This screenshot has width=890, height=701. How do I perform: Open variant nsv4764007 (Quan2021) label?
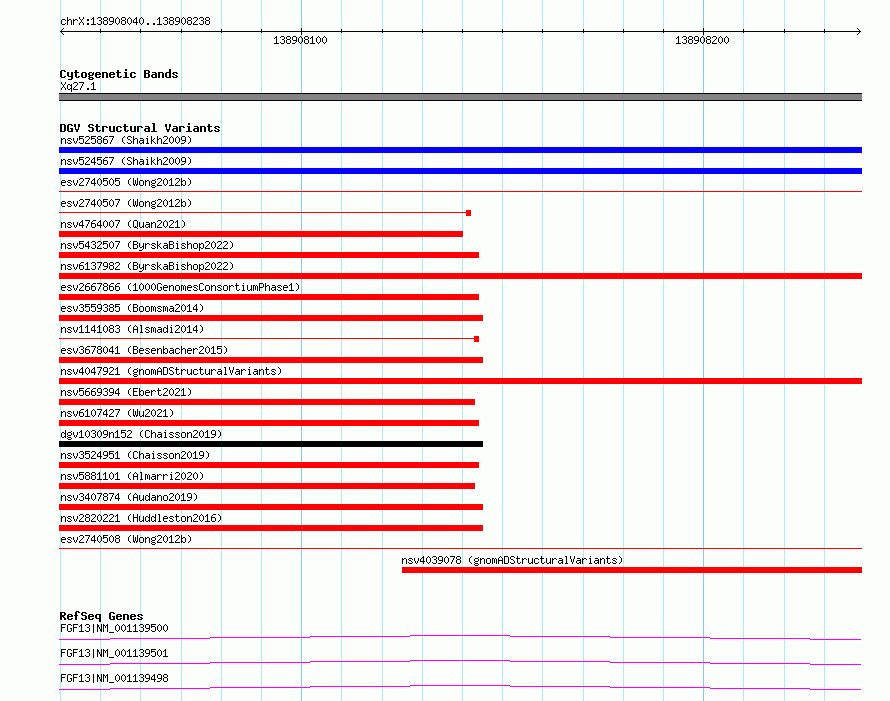pos(123,224)
